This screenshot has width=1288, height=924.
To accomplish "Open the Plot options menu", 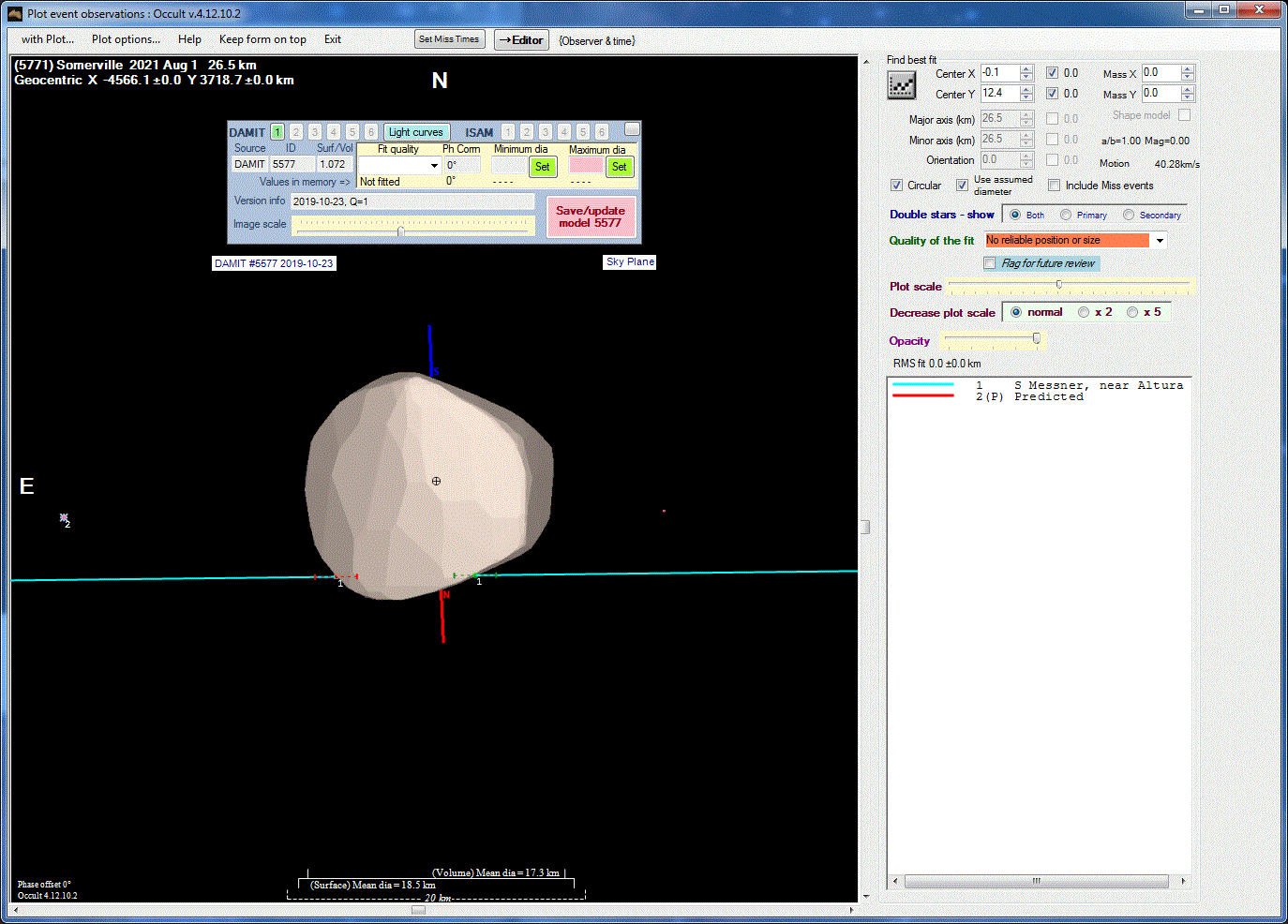I will click(126, 39).
